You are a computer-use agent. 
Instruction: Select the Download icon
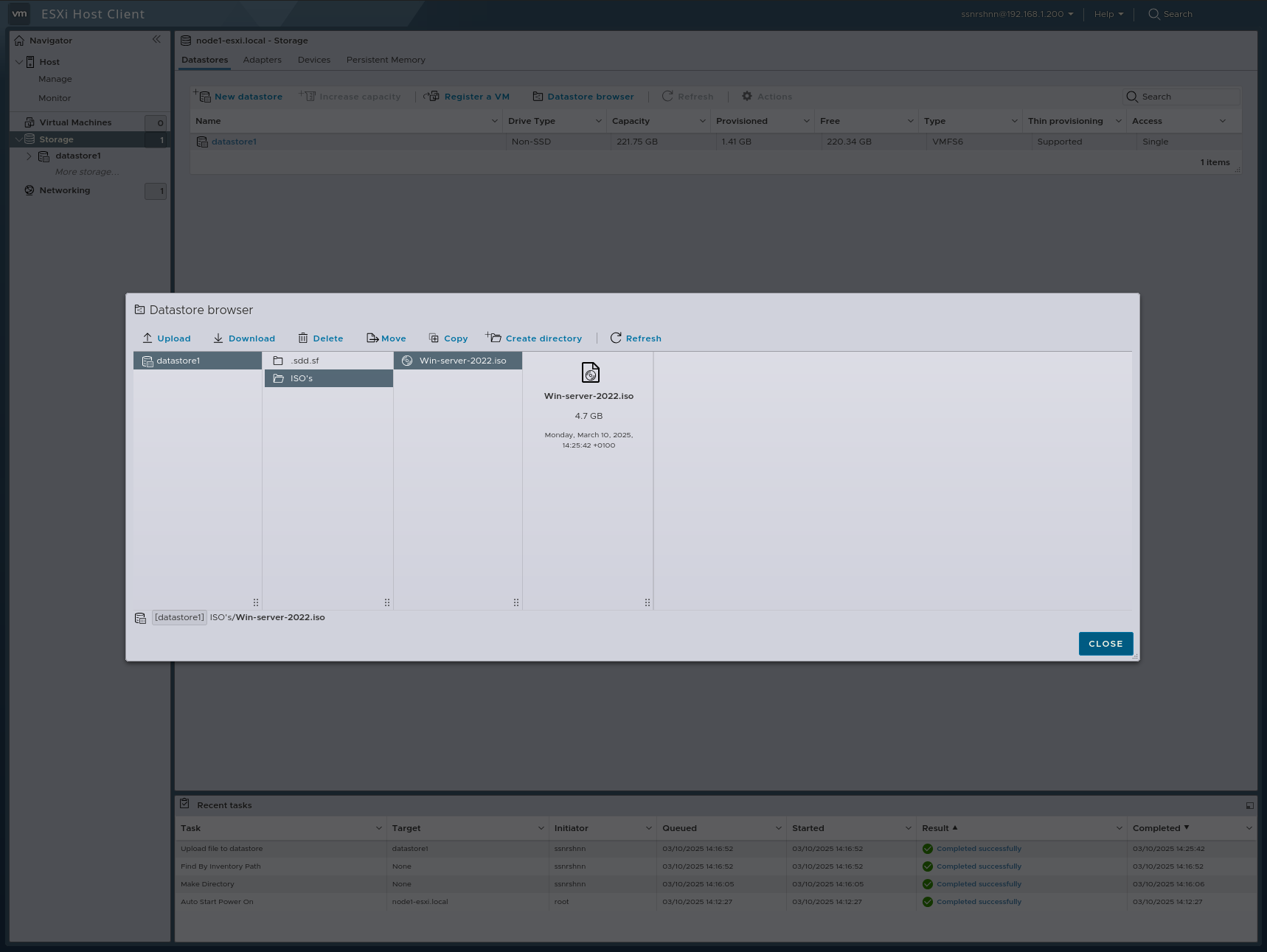pyautogui.click(x=218, y=338)
